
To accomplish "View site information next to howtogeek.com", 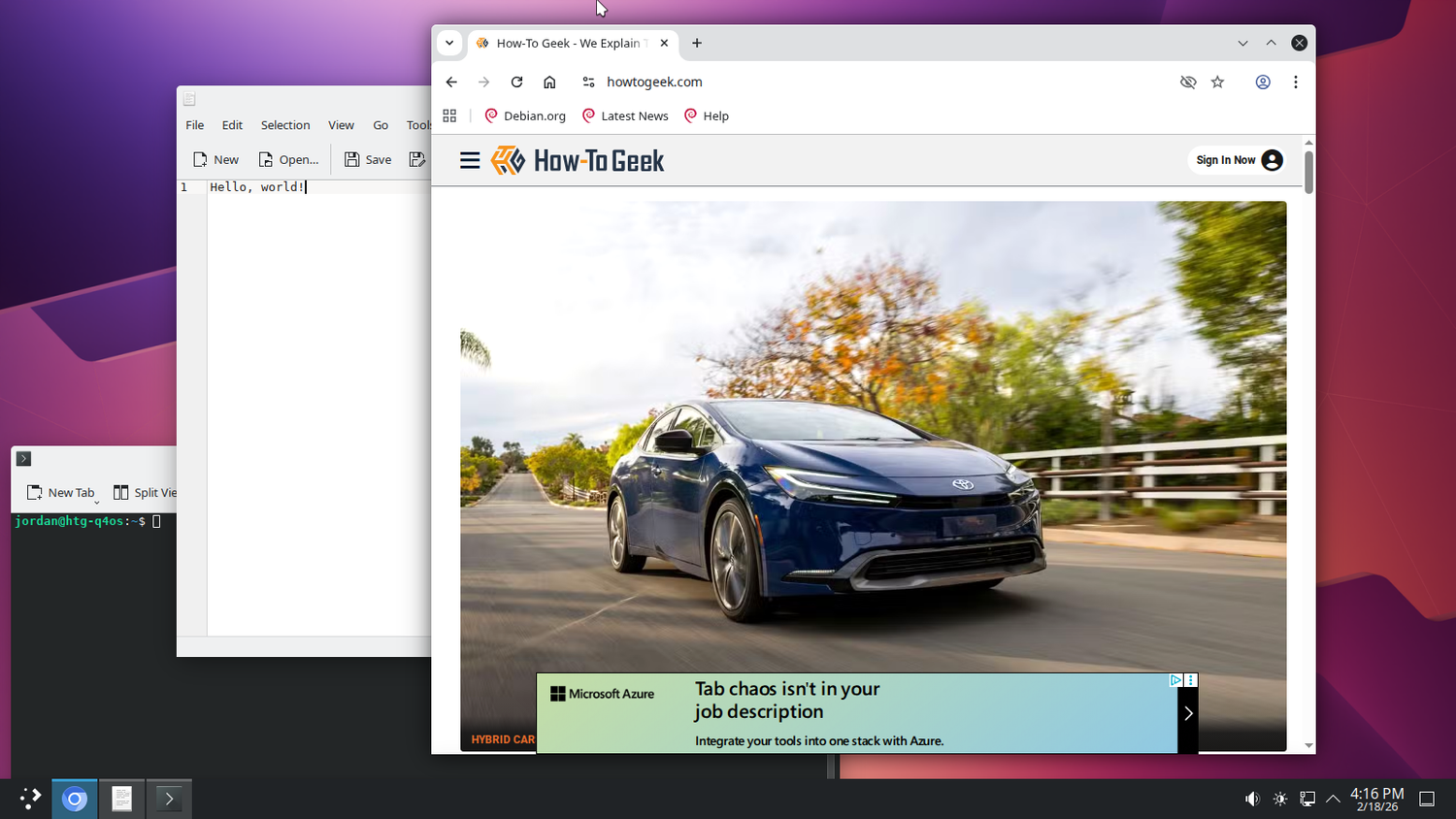I will pyautogui.click(x=588, y=82).
